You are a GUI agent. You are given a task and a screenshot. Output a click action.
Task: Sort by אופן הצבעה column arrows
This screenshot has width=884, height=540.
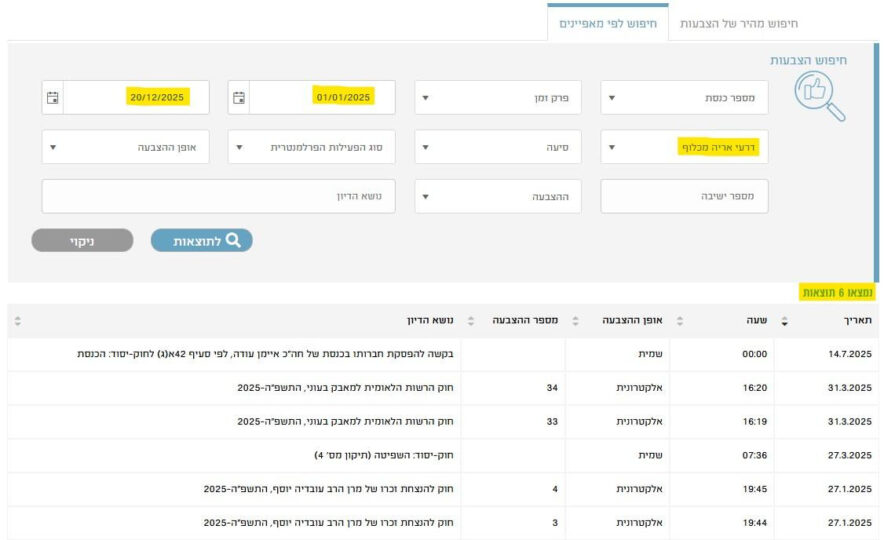575,322
